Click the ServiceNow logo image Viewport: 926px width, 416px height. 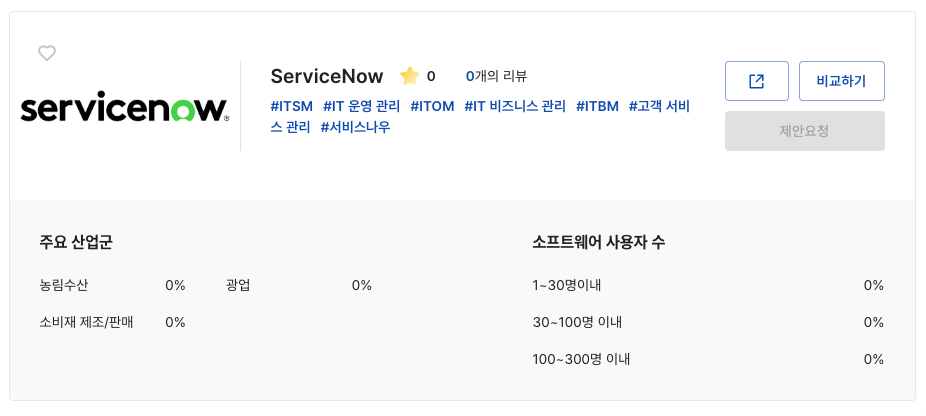tap(125, 109)
